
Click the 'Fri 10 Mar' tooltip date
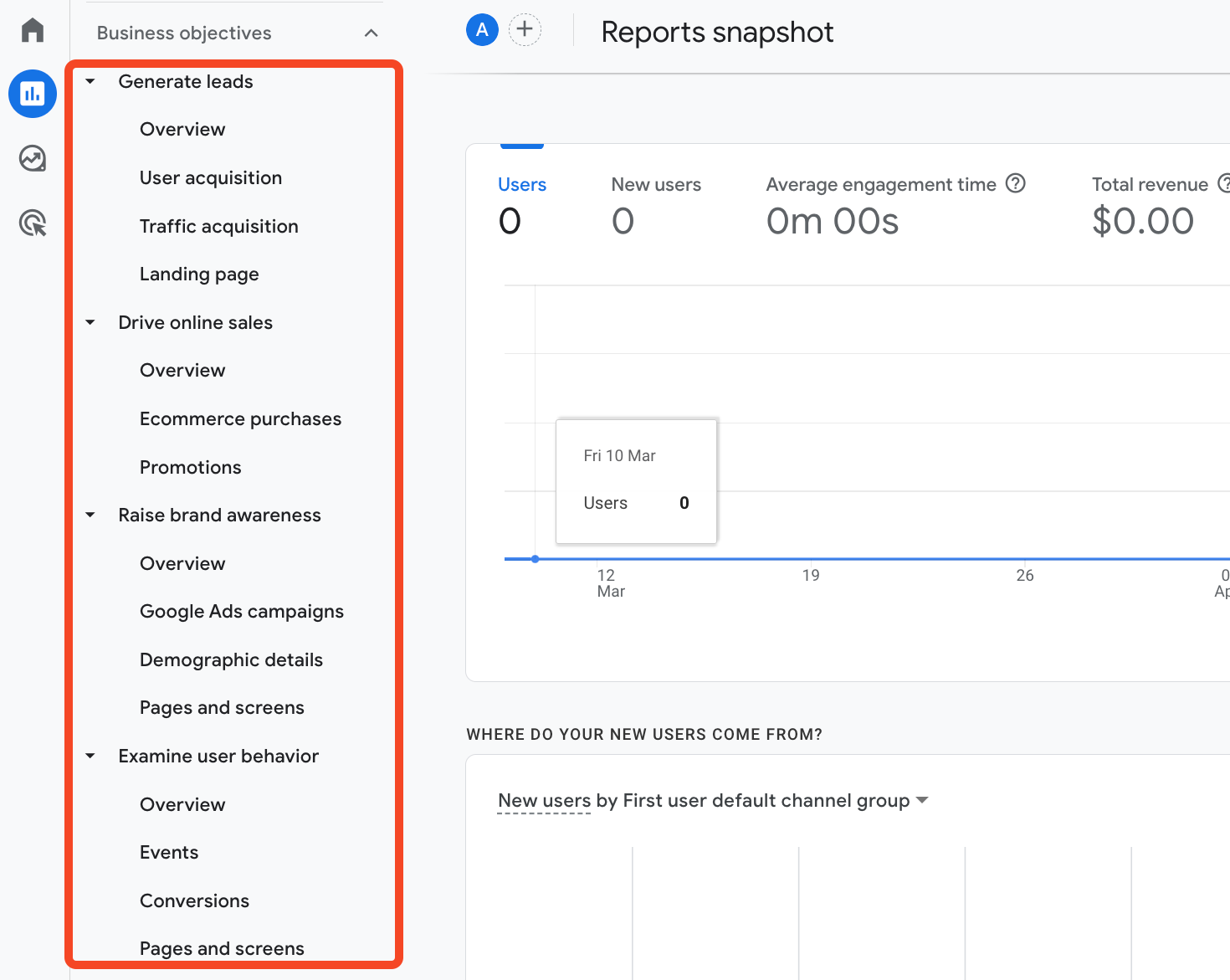tap(620, 456)
